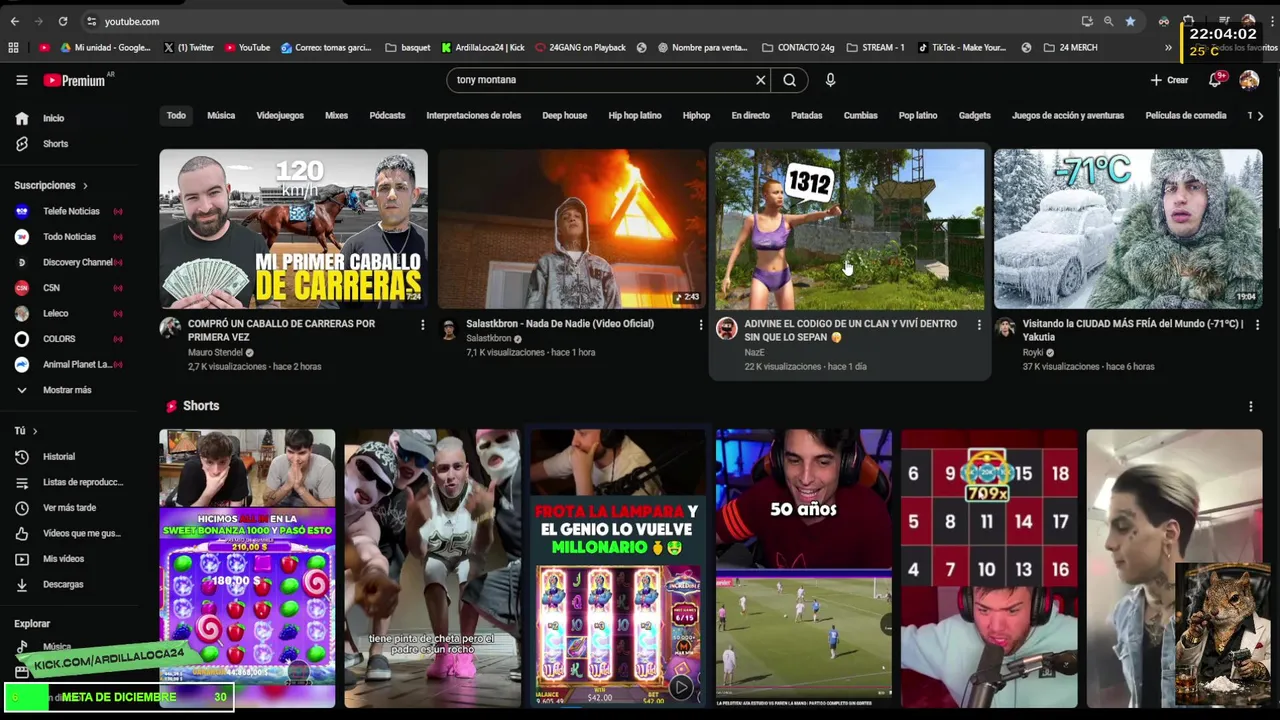Open Shorts section three-dot menu
1280x720 pixels.
1250,406
